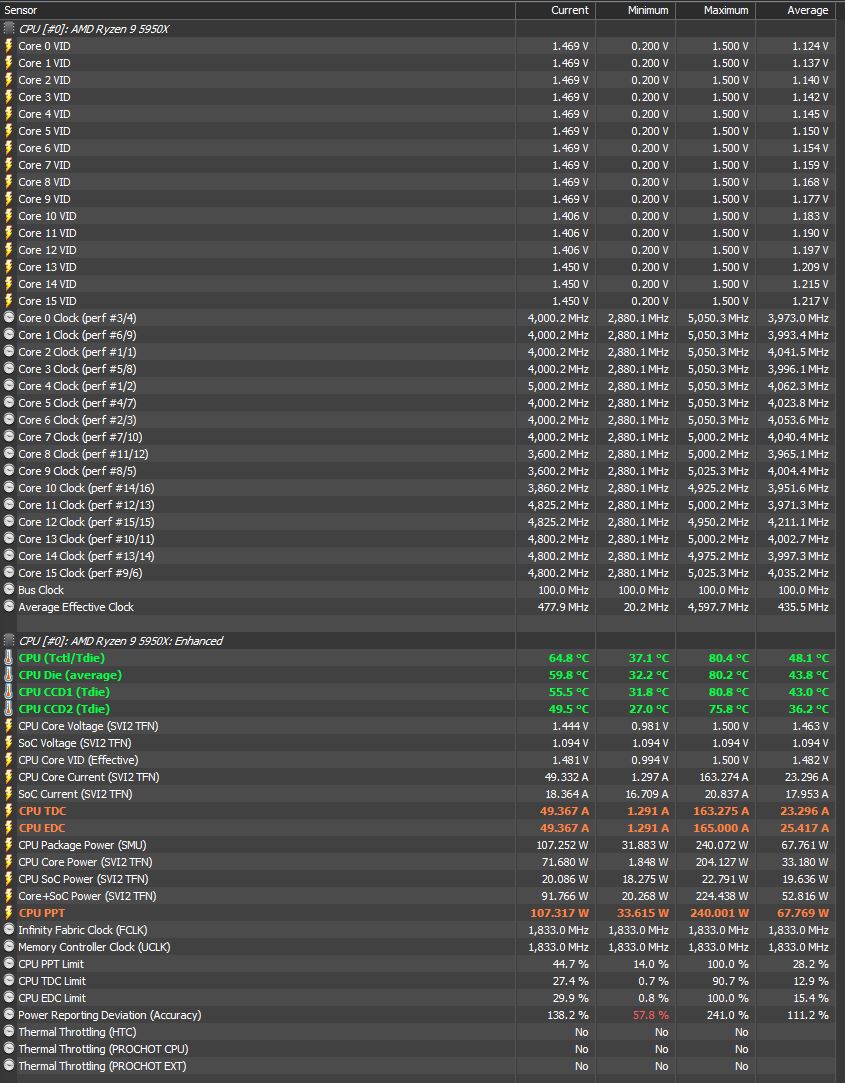The image size is (845, 1083).
Task: Select the Core 10 VID row label
Action: coord(47,215)
